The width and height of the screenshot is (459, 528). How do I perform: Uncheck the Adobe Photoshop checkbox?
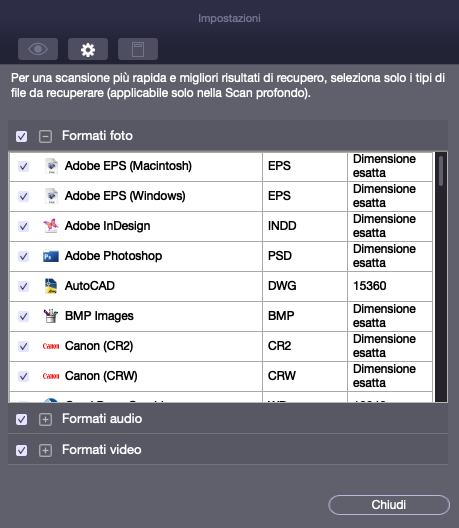click(x=24, y=257)
